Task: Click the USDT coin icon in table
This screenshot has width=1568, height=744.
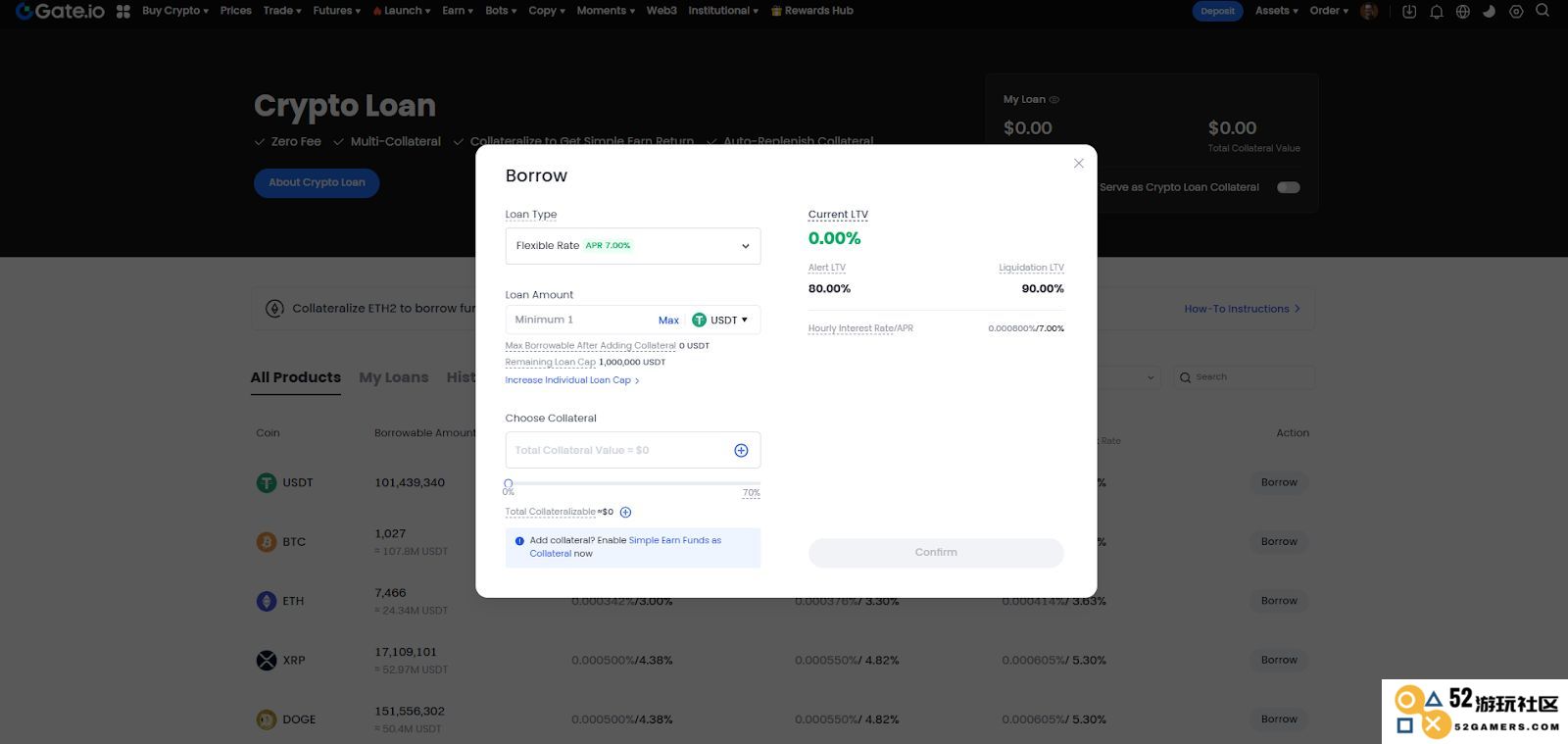Action: point(267,482)
